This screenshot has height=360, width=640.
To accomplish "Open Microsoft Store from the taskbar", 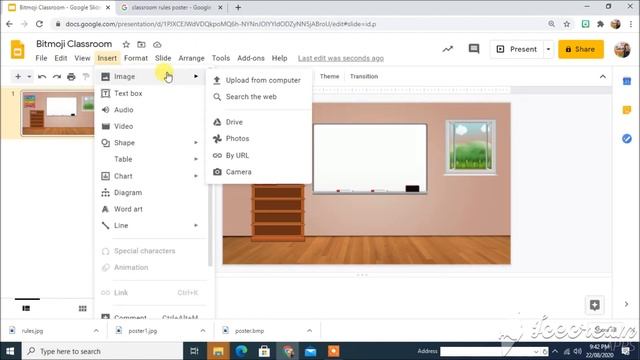I will coord(264,351).
